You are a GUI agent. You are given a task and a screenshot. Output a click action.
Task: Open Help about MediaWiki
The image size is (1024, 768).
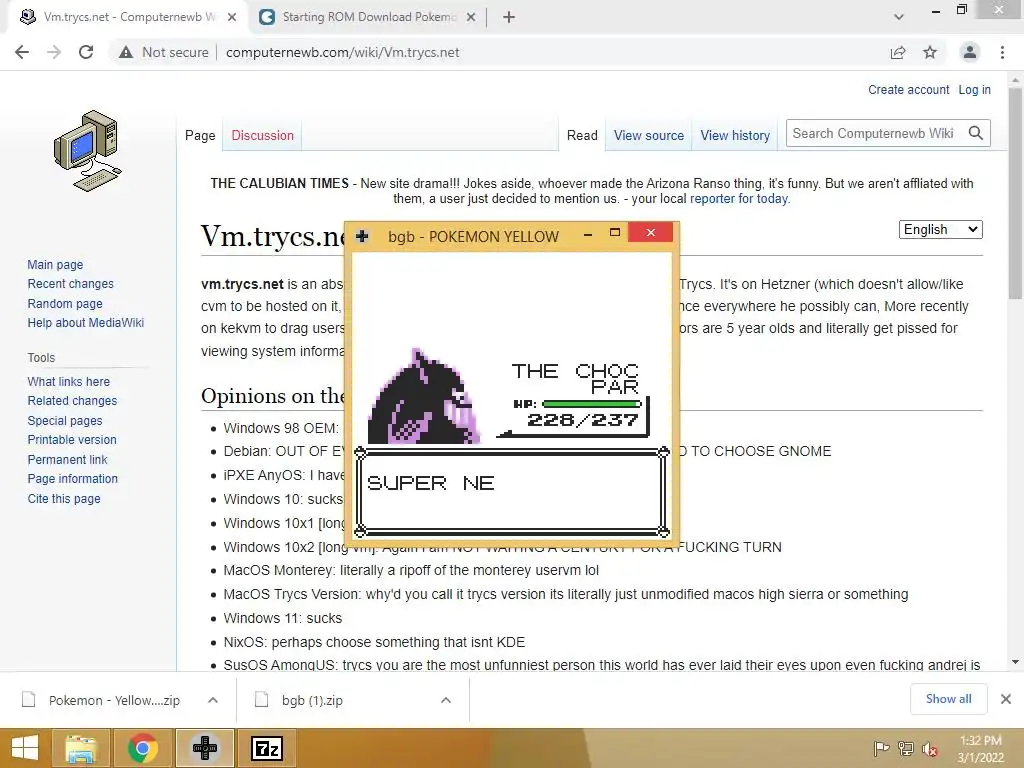click(x=86, y=323)
